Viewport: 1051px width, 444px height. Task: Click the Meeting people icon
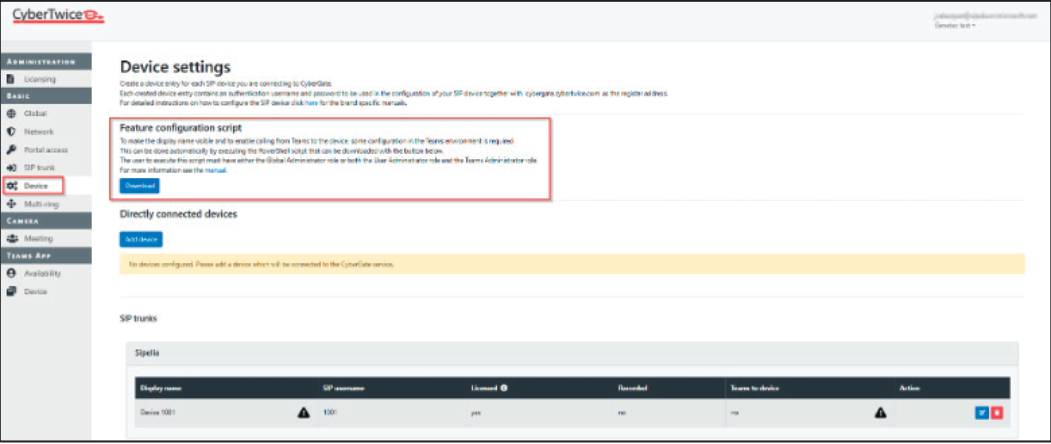tap(11, 238)
